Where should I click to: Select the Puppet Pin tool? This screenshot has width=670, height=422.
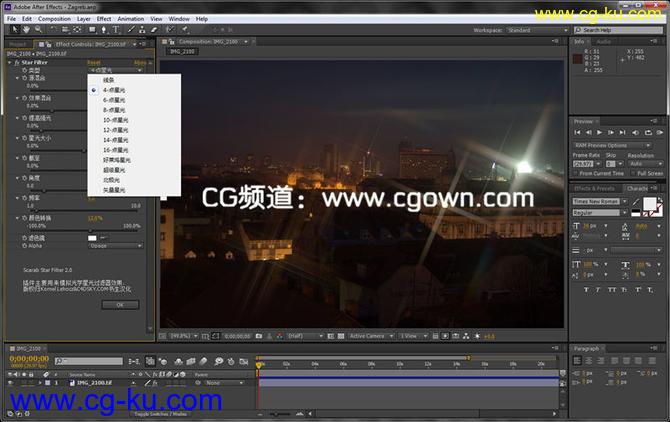pyautogui.click(x=185, y=29)
